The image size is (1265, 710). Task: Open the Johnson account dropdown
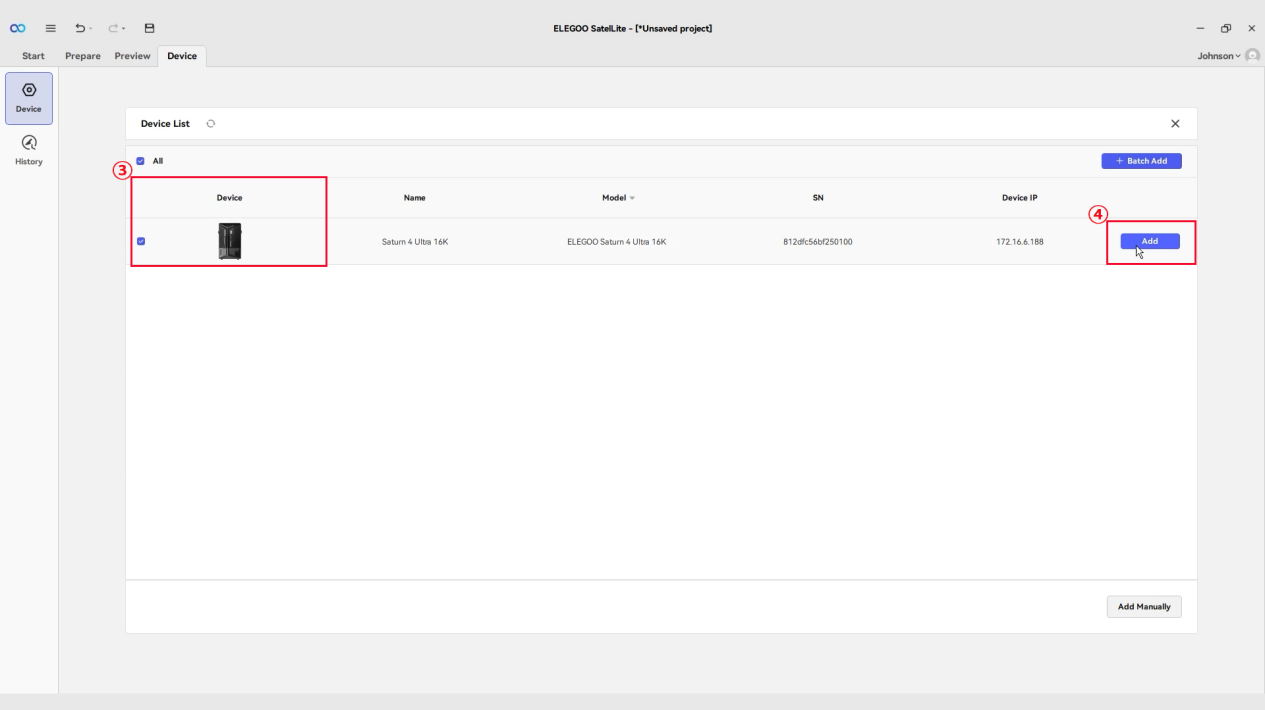point(1219,56)
